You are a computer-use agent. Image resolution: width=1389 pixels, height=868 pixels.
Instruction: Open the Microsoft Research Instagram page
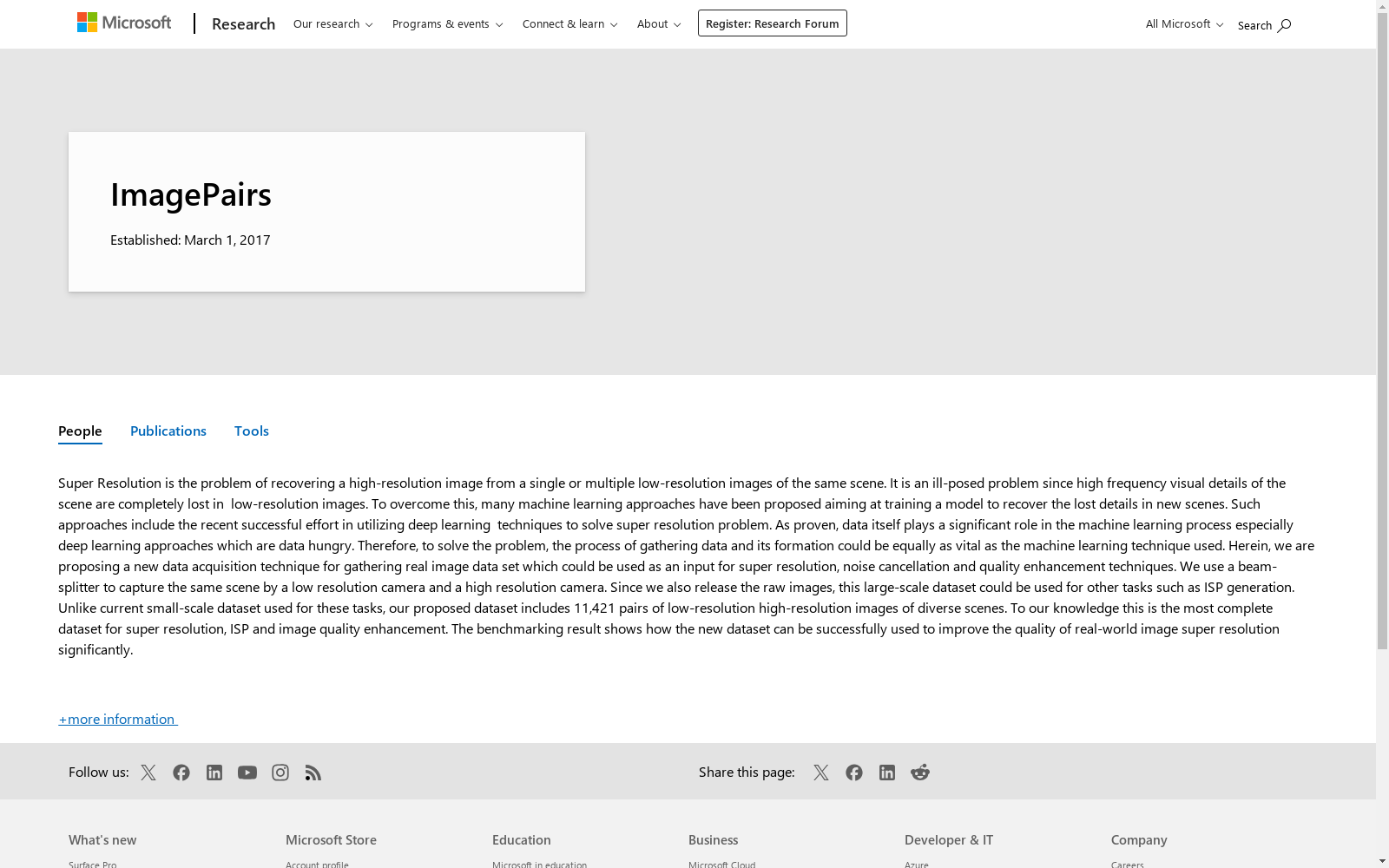click(x=280, y=773)
